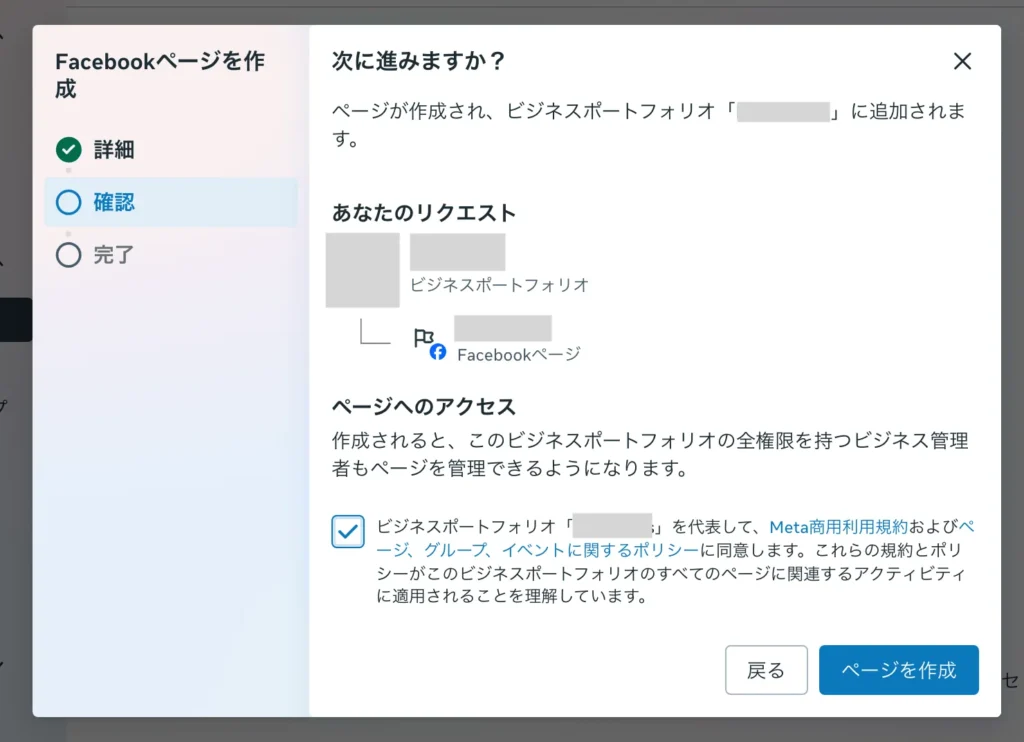The width and height of the screenshot is (1024, 742).
Task: Click the ビジネスポートフォリオ caption under the name
Action: 499,285
